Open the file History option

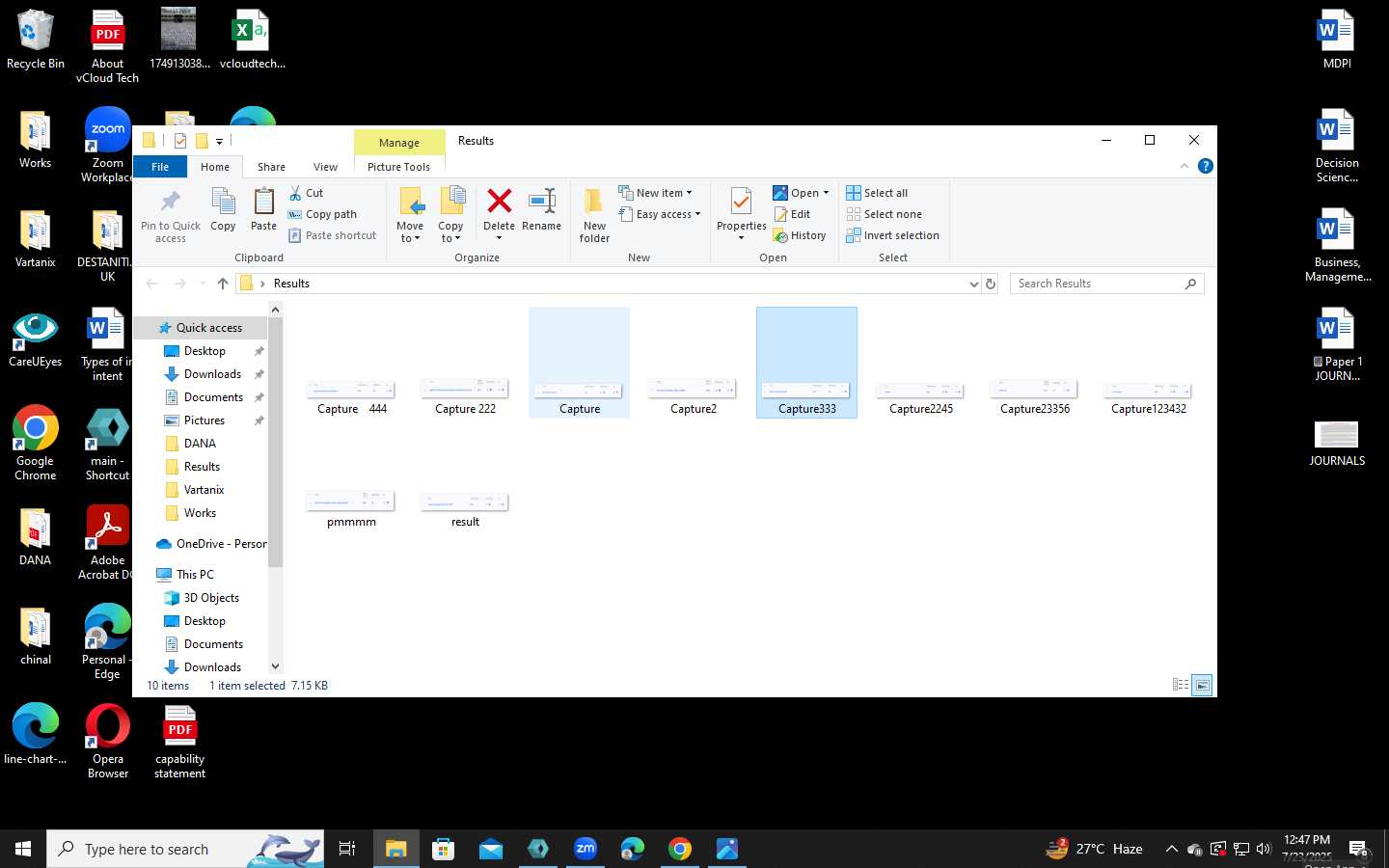coord(800,235)
